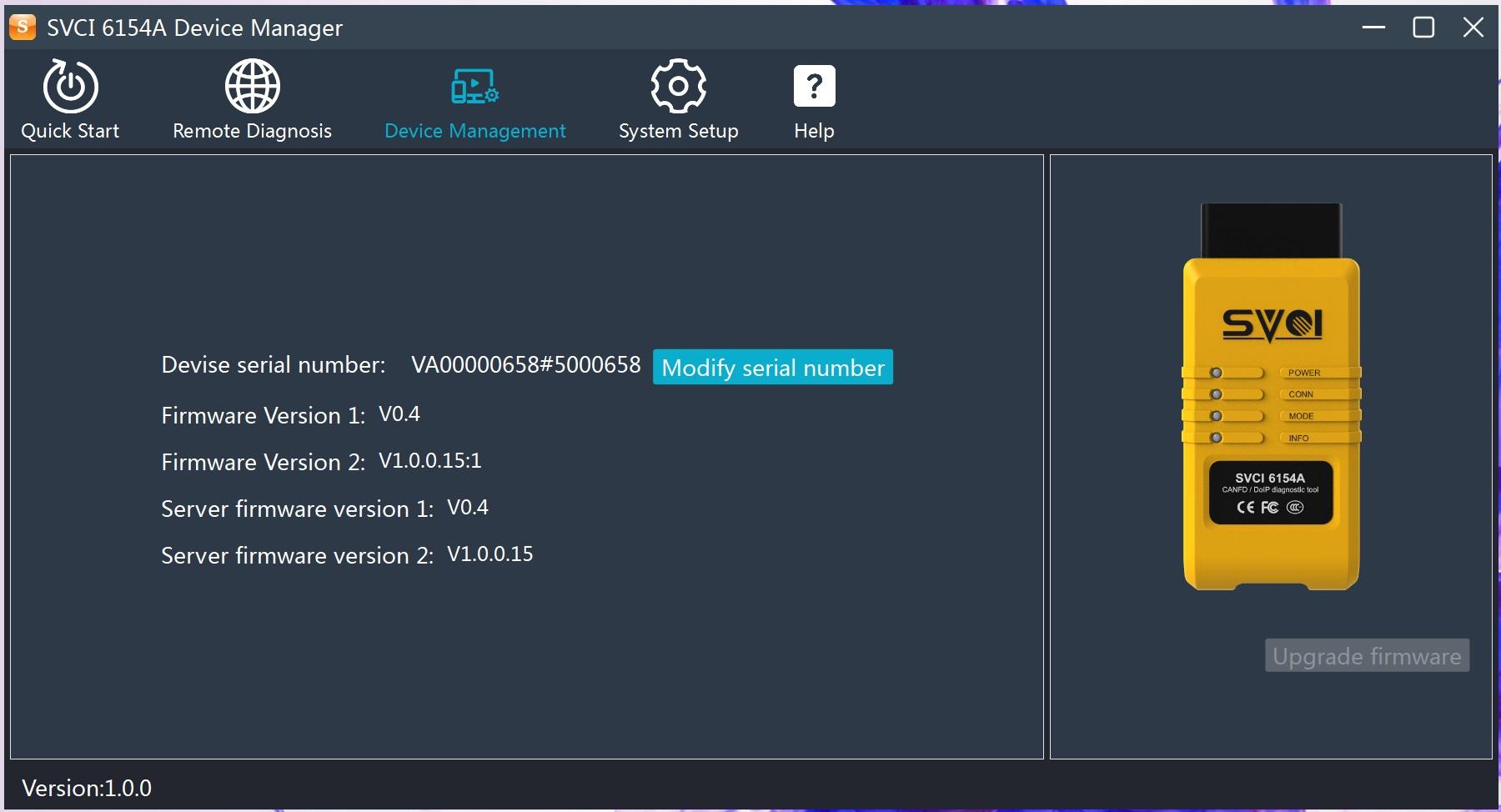Click Firmware Version 2 value V1.0.0.15:1
1501x812 pixels.
[430, 461]
